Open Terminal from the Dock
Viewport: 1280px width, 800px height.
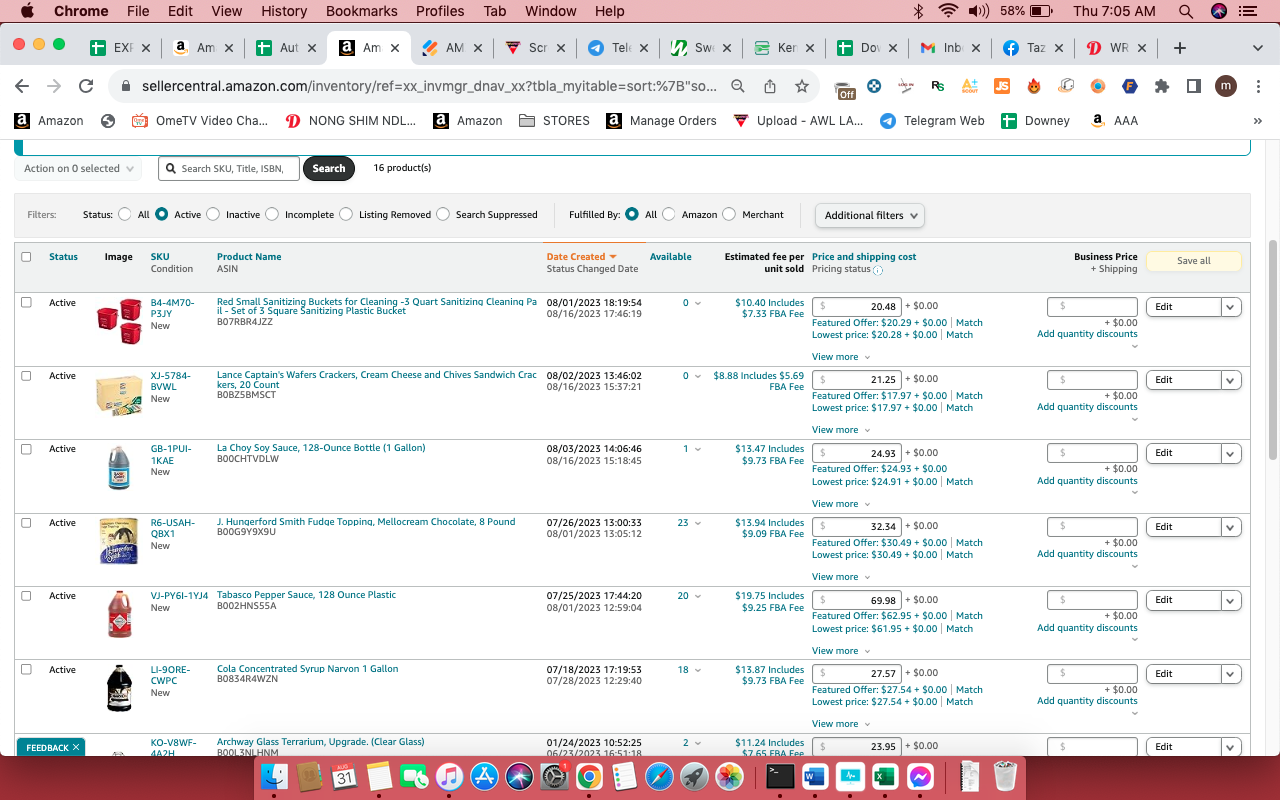781,776
